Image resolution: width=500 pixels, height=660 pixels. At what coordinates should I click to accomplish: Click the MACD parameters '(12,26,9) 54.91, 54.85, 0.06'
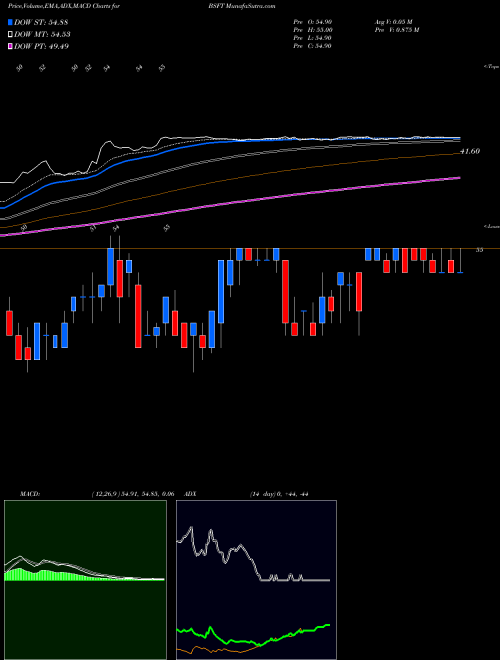tap(133, 494)
